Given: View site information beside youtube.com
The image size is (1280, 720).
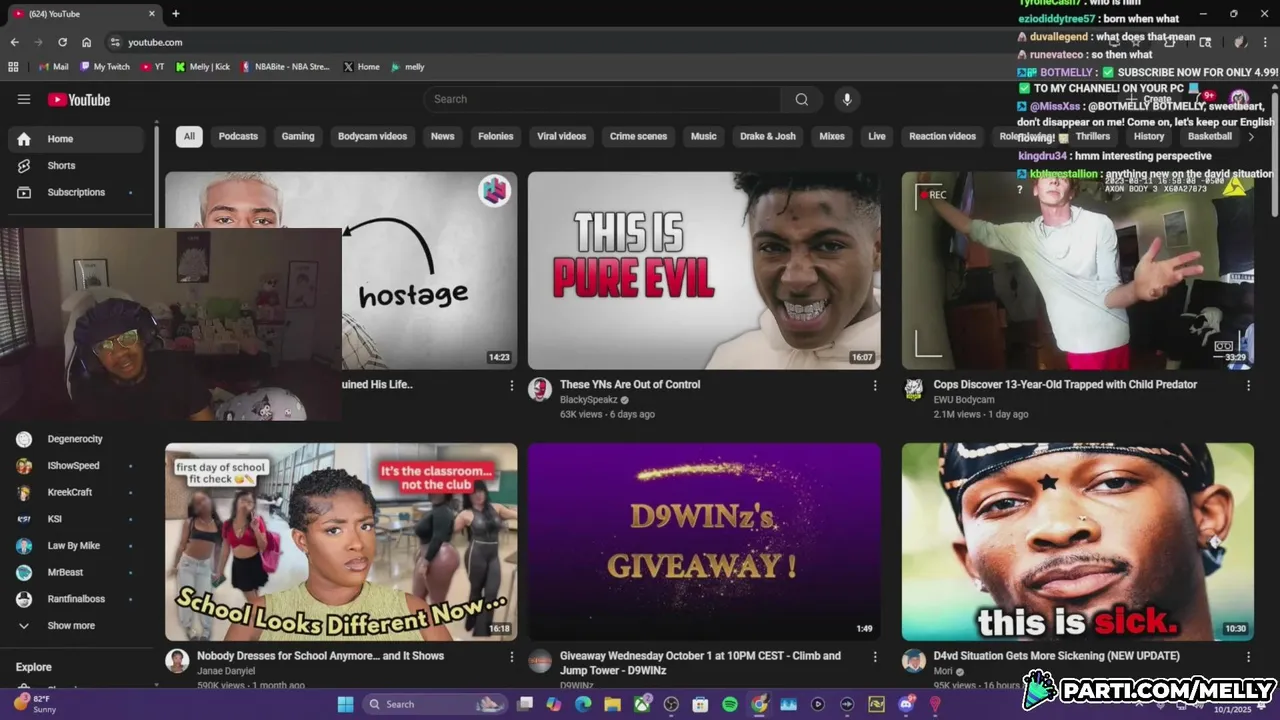Looking at the screenshot, I should click(115, 42).
